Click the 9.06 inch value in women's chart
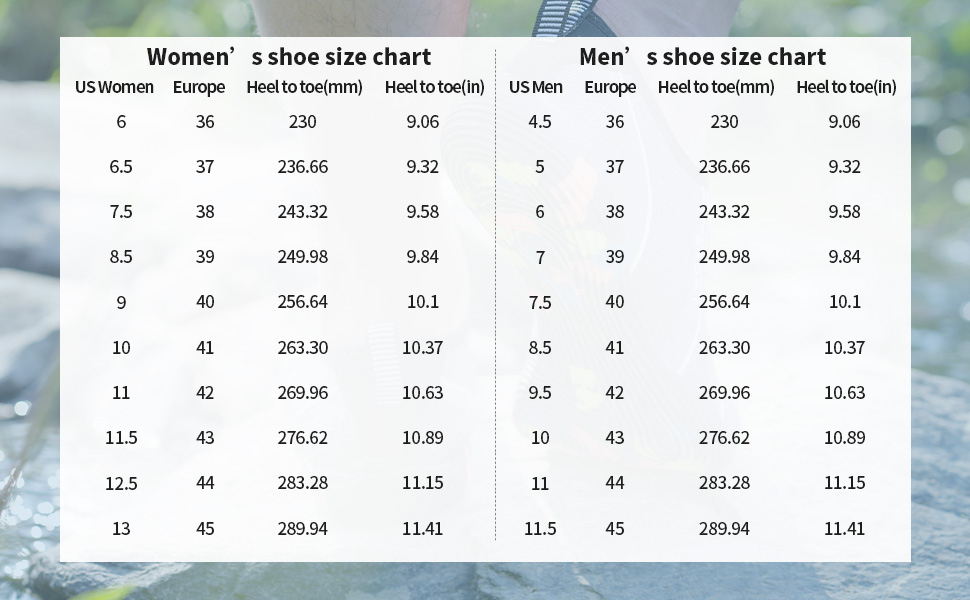 pyautogui.click(x=423, y=122)
